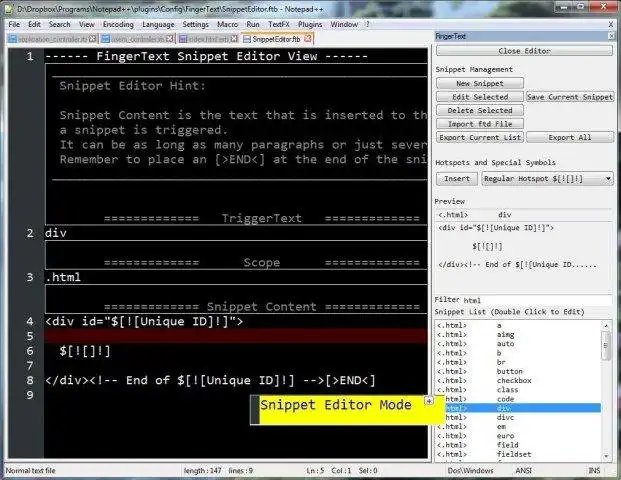
Task: Open the Edit menu
Action: (x=34, y=24)
